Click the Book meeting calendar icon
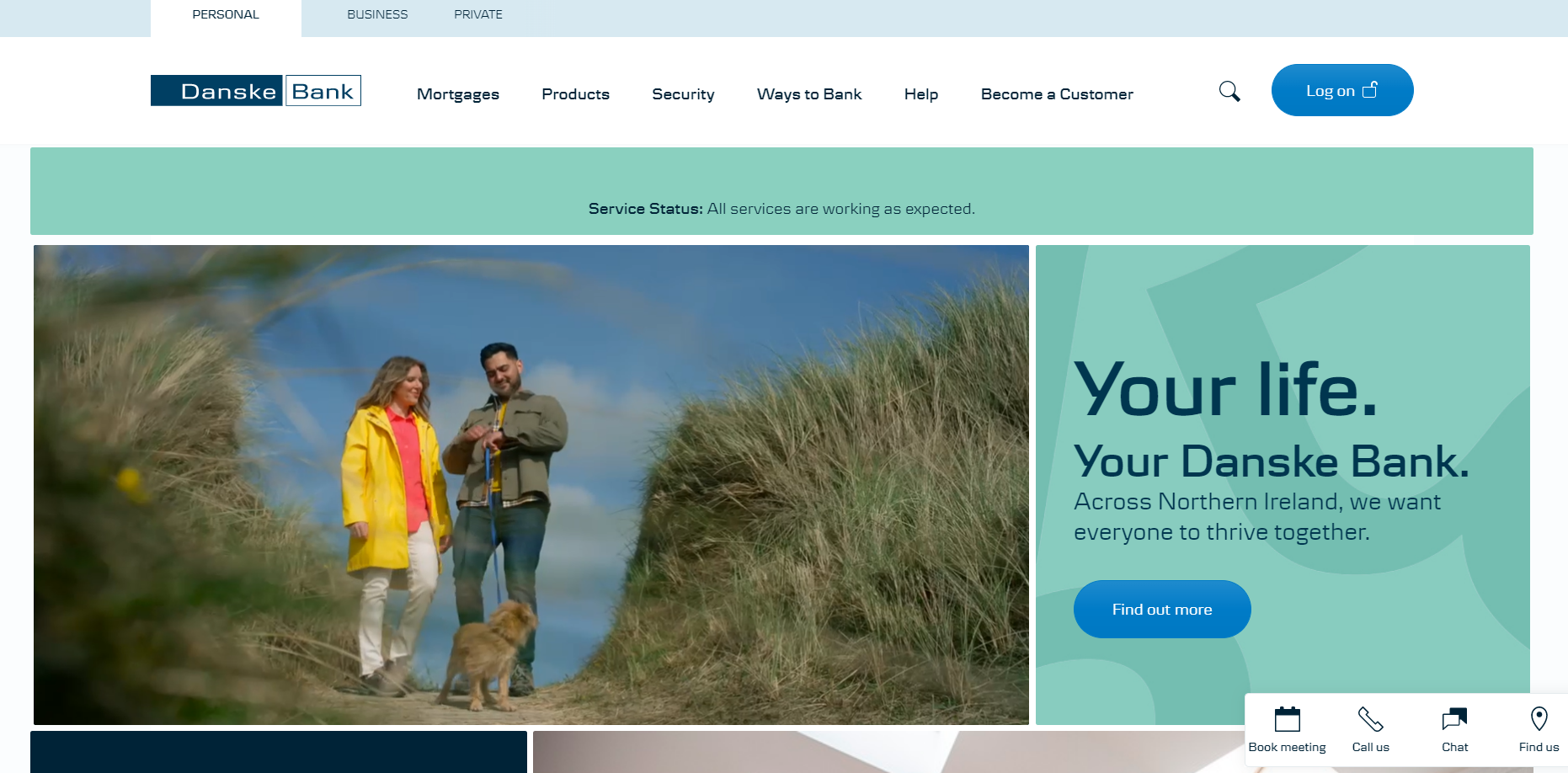The image size is (1568, 773). [1287, 720]
